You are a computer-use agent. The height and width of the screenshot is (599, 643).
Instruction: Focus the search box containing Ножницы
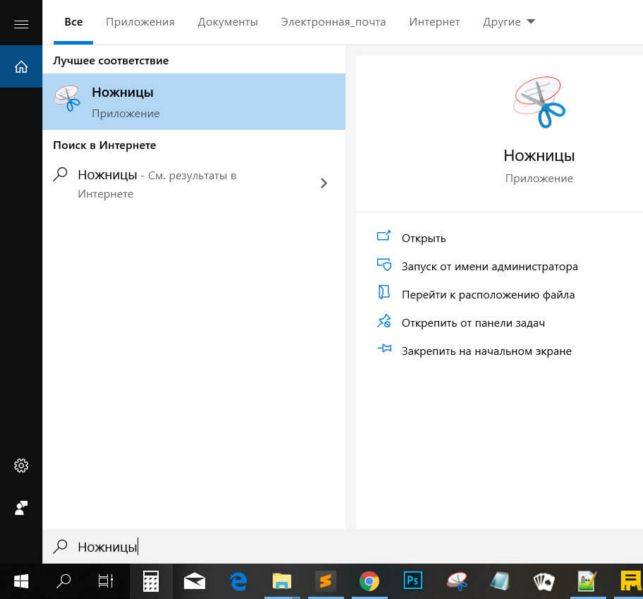coord(343,547)
